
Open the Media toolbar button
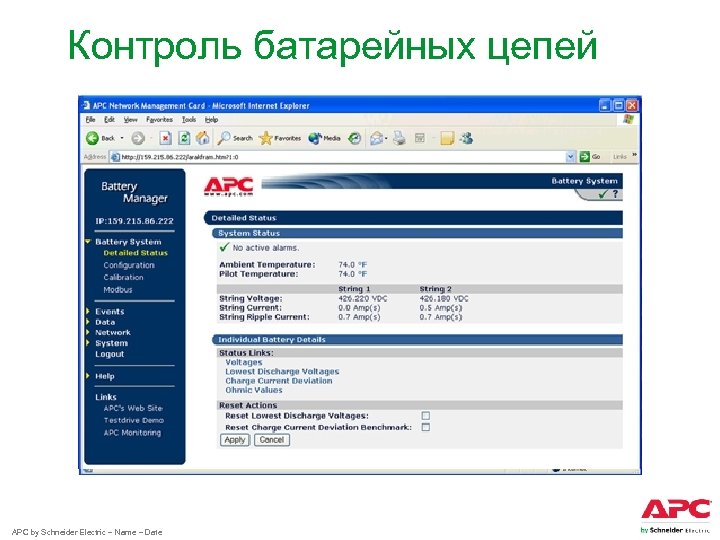pos(324,138)
